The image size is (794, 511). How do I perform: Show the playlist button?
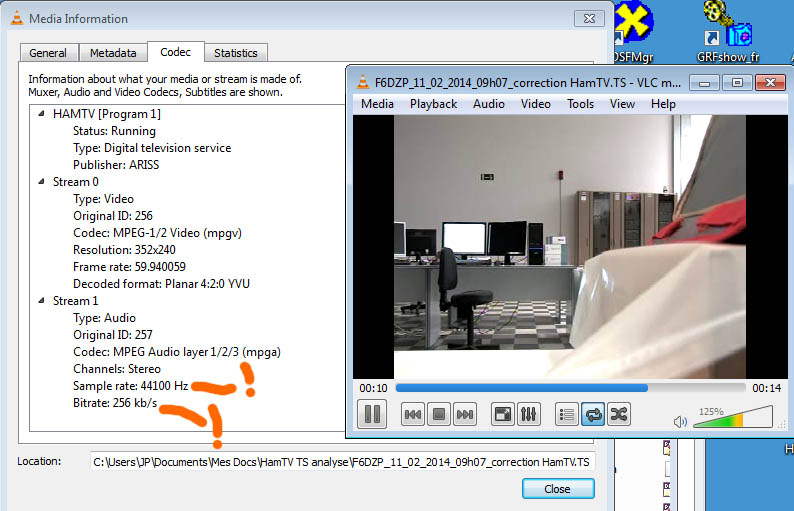(567, 415)
